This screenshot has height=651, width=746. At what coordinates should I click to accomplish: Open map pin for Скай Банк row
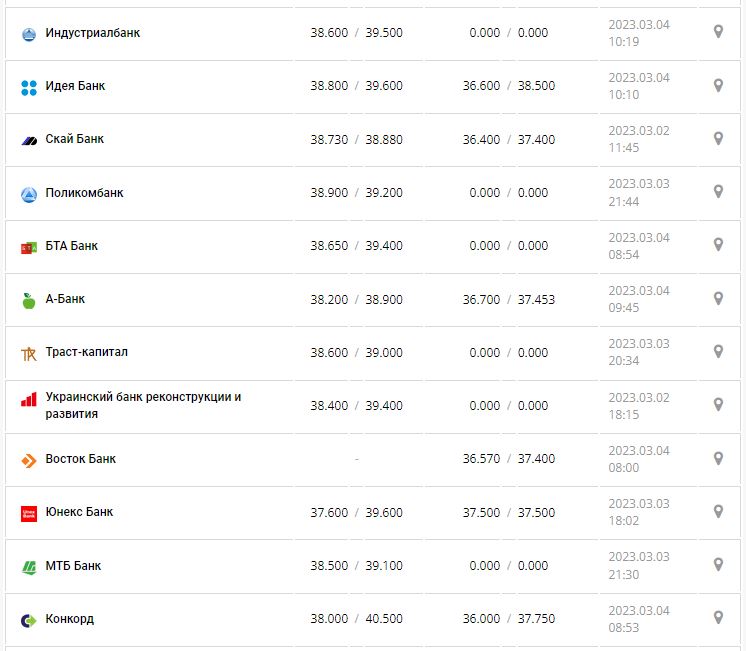[x=718, y=138]
